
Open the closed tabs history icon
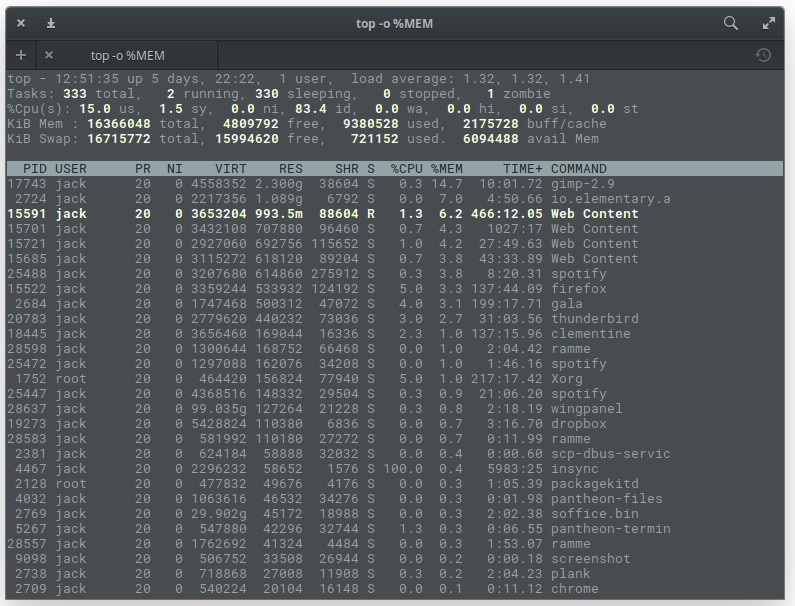(764, 55)
